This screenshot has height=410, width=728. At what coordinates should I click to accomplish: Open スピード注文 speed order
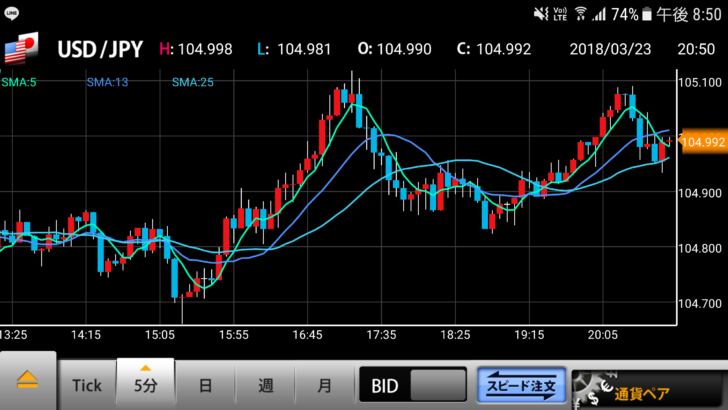pos(522,384)
